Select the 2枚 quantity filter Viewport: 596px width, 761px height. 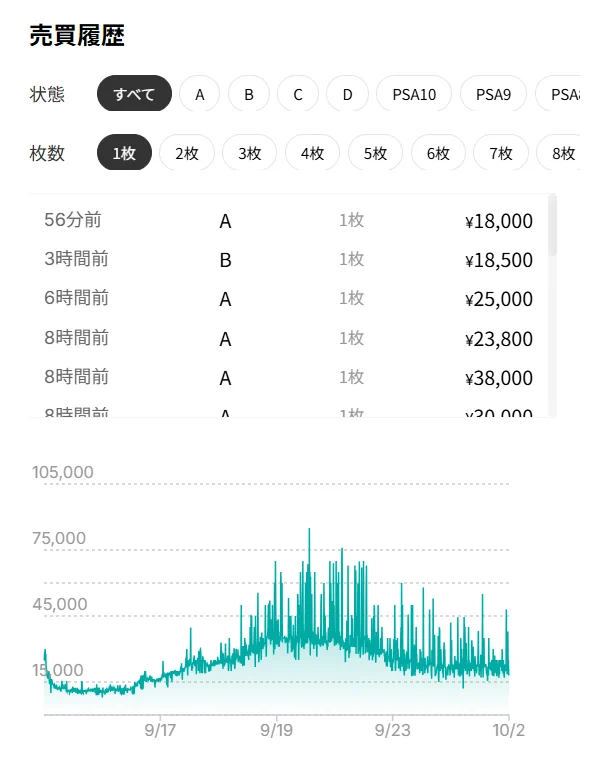click(x=187, y=152)
